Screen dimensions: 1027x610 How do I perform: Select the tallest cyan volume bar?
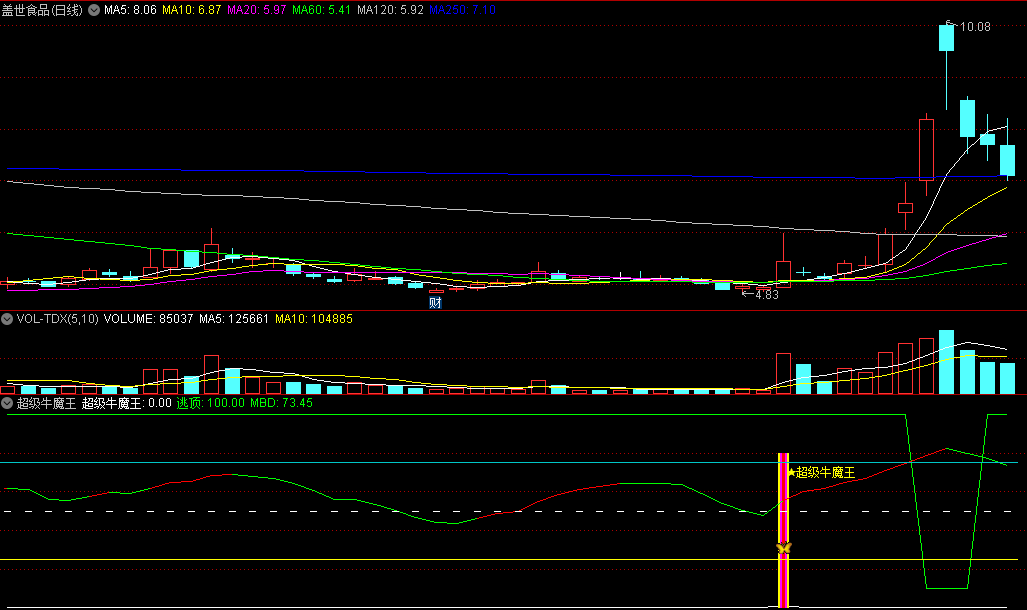click(946, 362)
